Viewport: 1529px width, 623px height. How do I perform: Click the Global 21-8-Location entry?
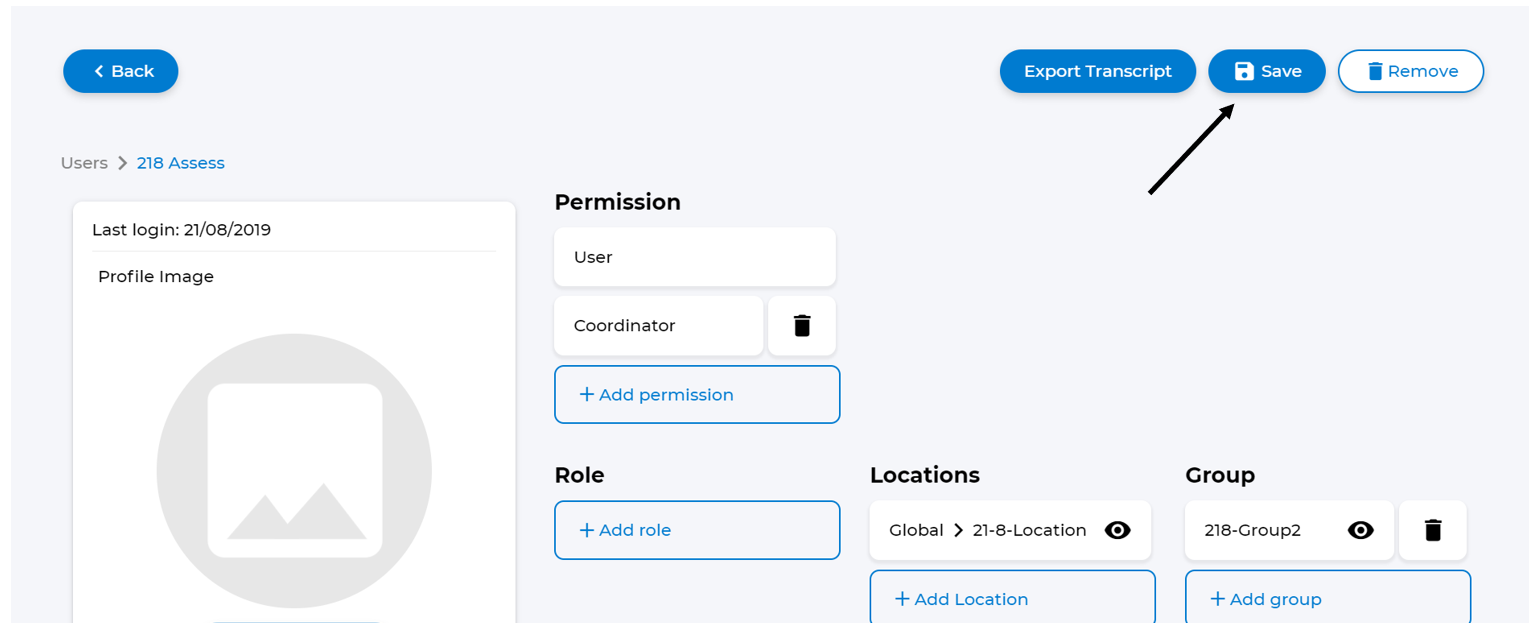click(987, 530)
